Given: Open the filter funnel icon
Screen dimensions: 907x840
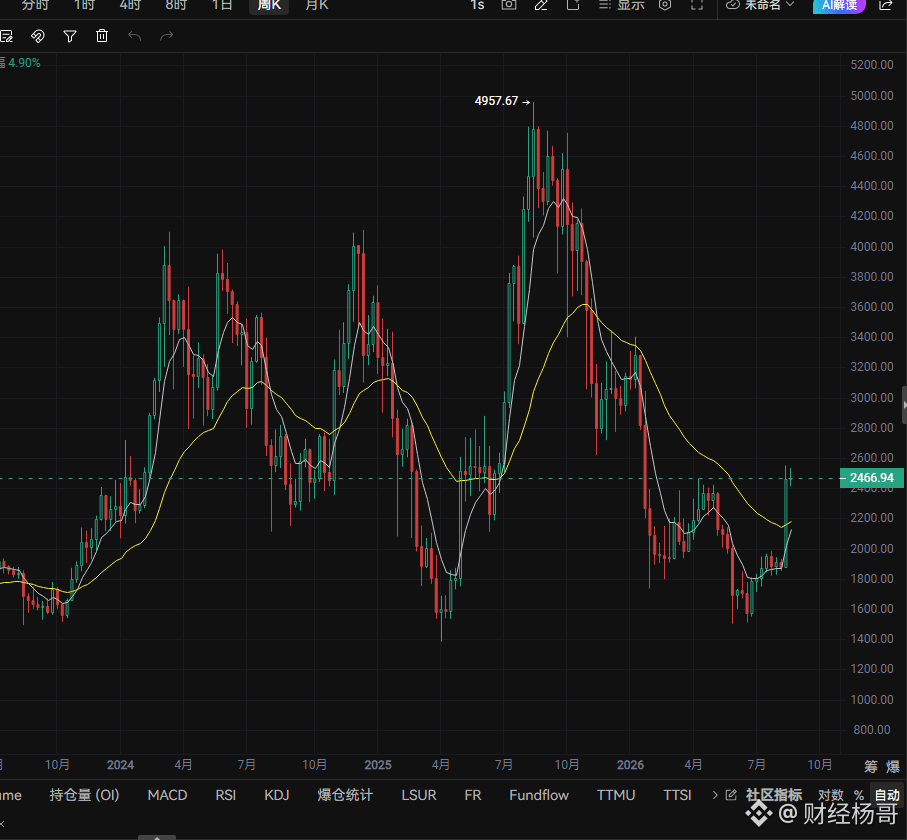Looking at the screenshot, I should point(70,36).
